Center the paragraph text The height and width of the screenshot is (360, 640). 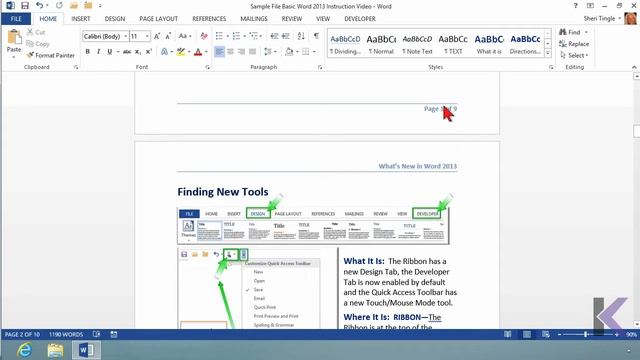tap(231, 52)
